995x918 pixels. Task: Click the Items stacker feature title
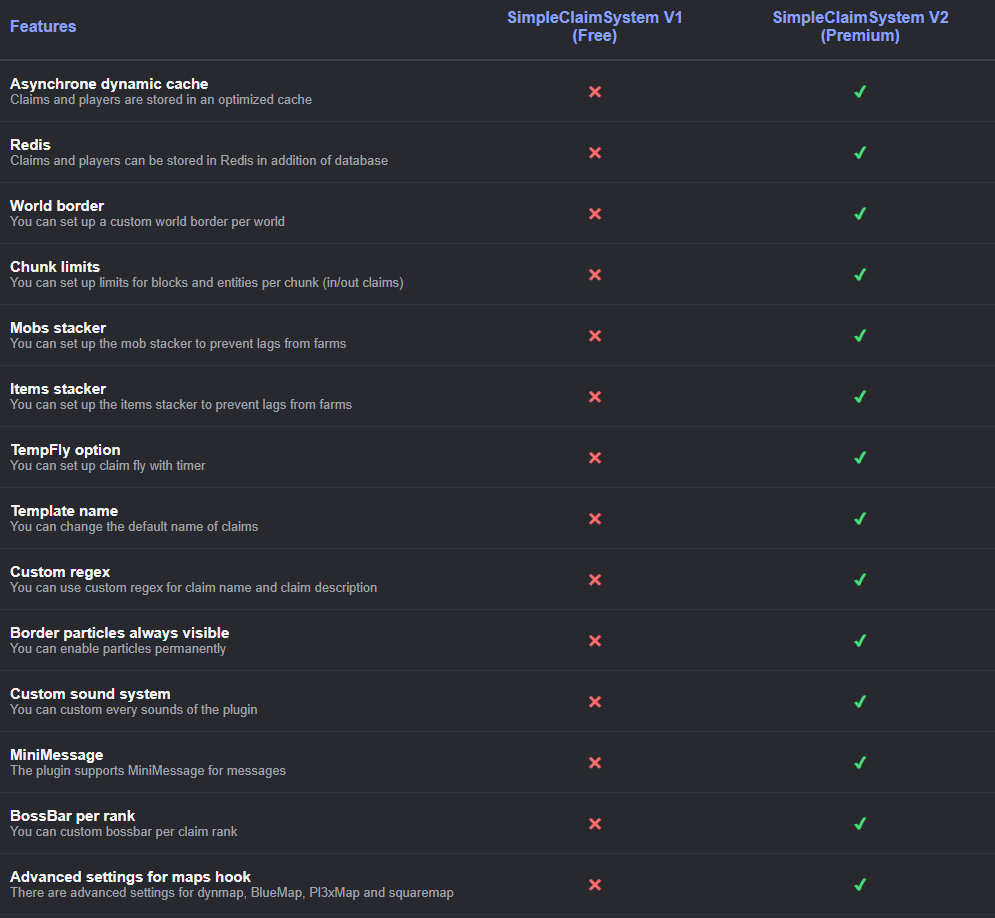pyautogui.click(x=58, y=389)
